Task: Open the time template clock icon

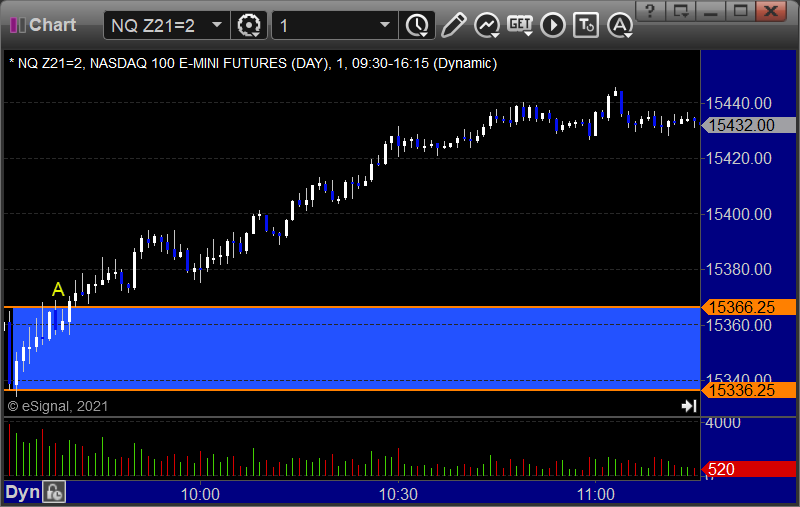Action: pos(417,25)
